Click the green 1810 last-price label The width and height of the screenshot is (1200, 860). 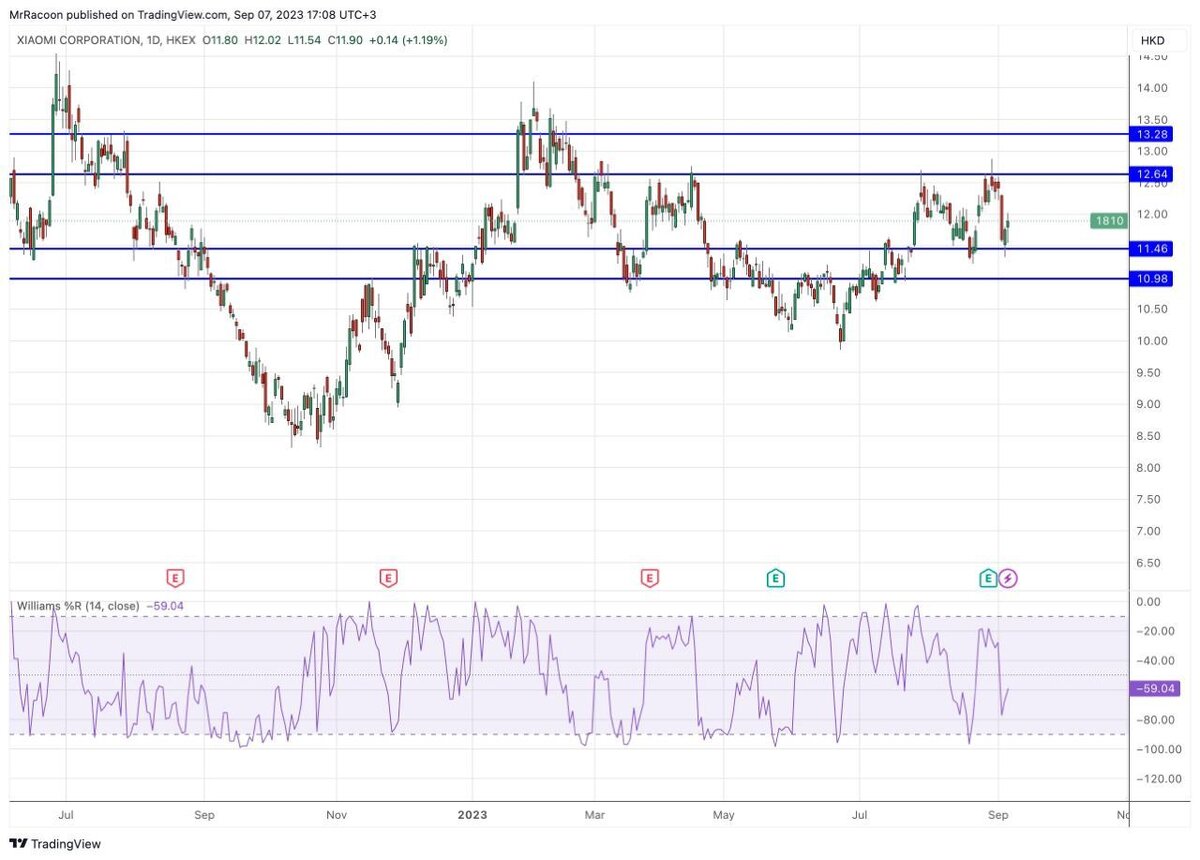(x=1109, y=220)
